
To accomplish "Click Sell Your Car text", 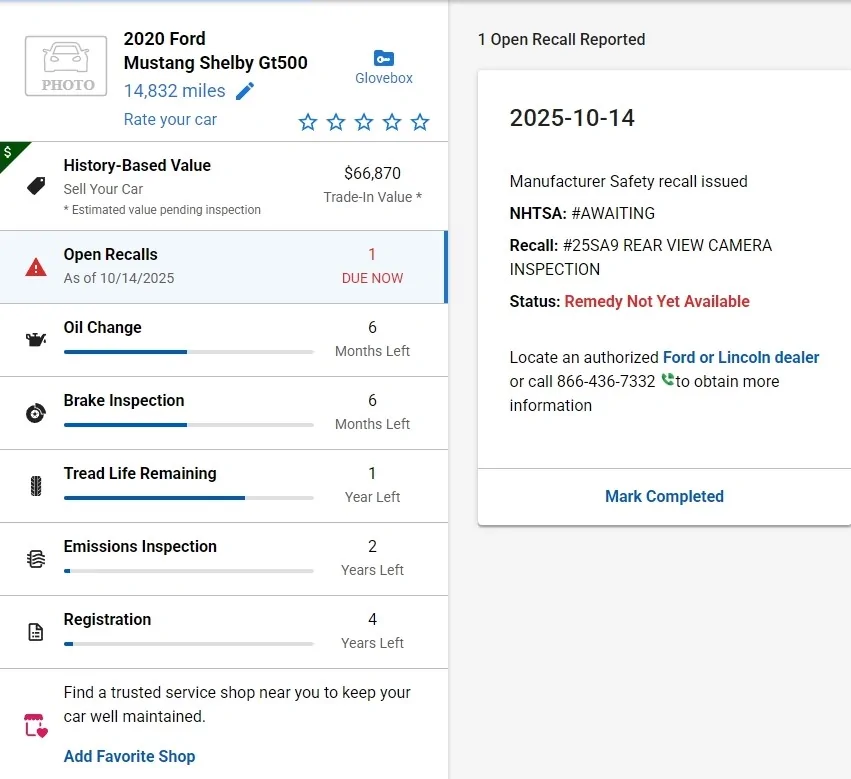I will pos(103,189).
